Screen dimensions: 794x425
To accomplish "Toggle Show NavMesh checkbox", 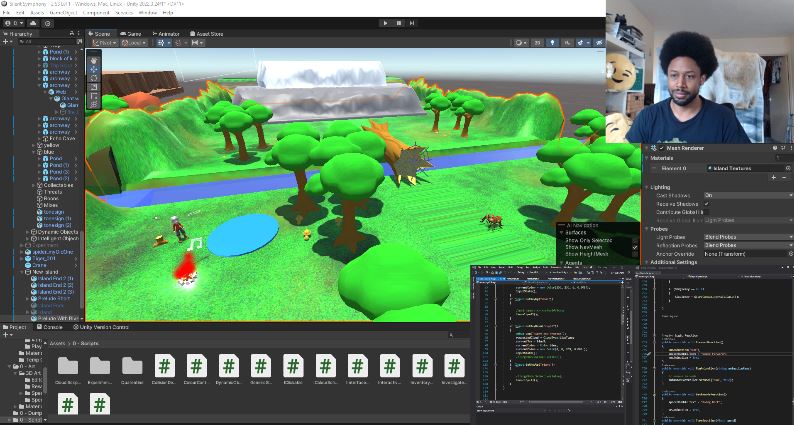I will pos(634,247).
